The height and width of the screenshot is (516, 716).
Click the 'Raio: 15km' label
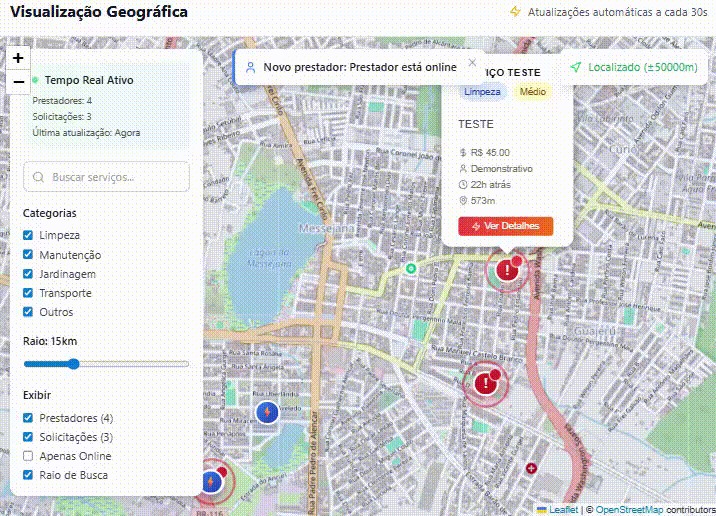[x=50, y=341]
